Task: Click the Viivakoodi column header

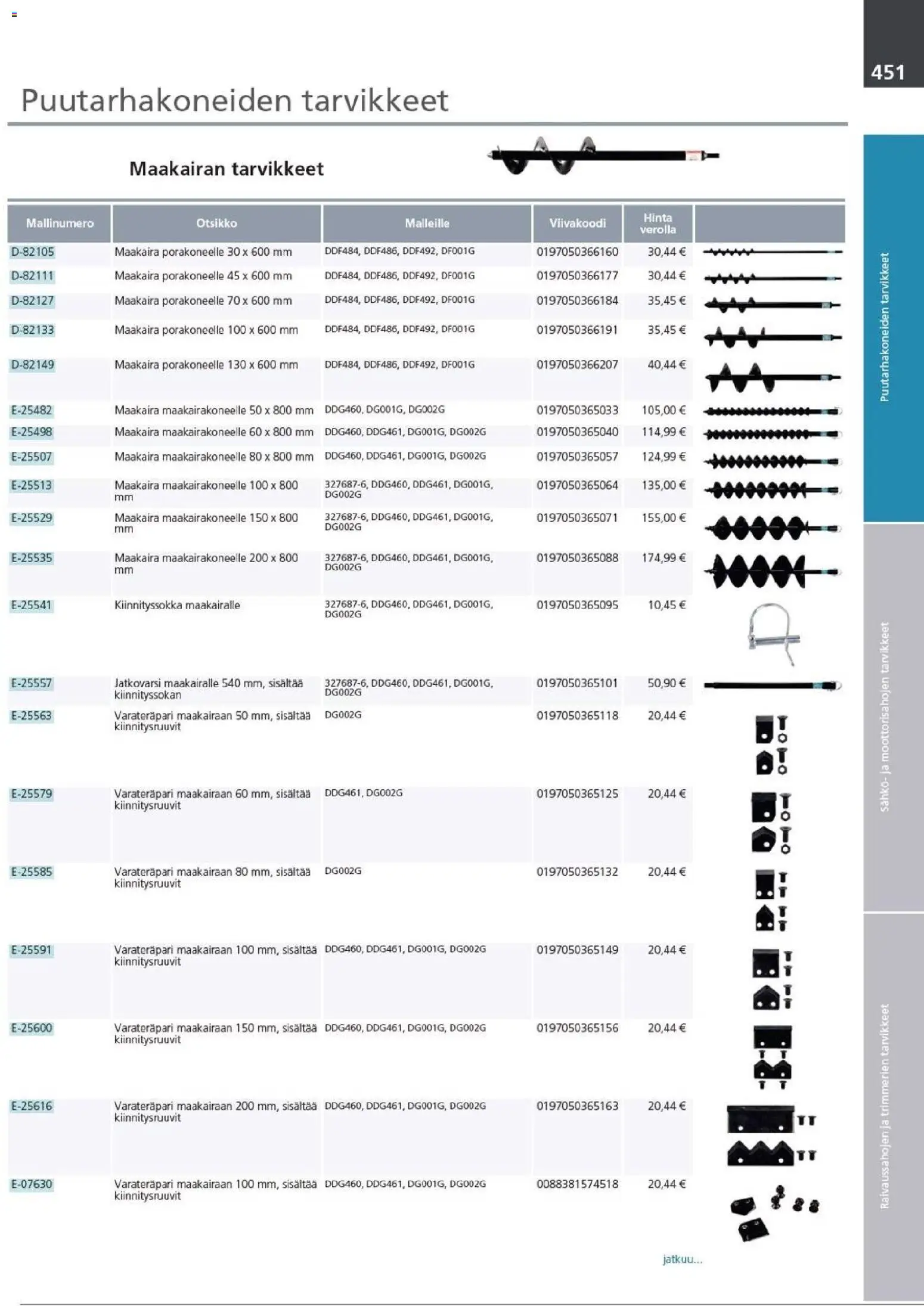Action: click(577, 224)
